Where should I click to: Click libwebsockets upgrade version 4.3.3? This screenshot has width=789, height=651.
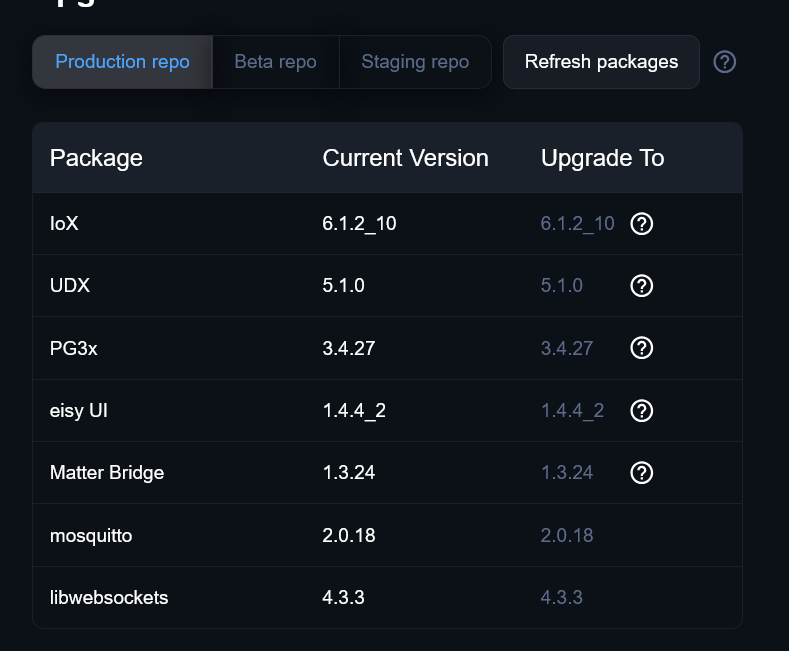[562, 598]
